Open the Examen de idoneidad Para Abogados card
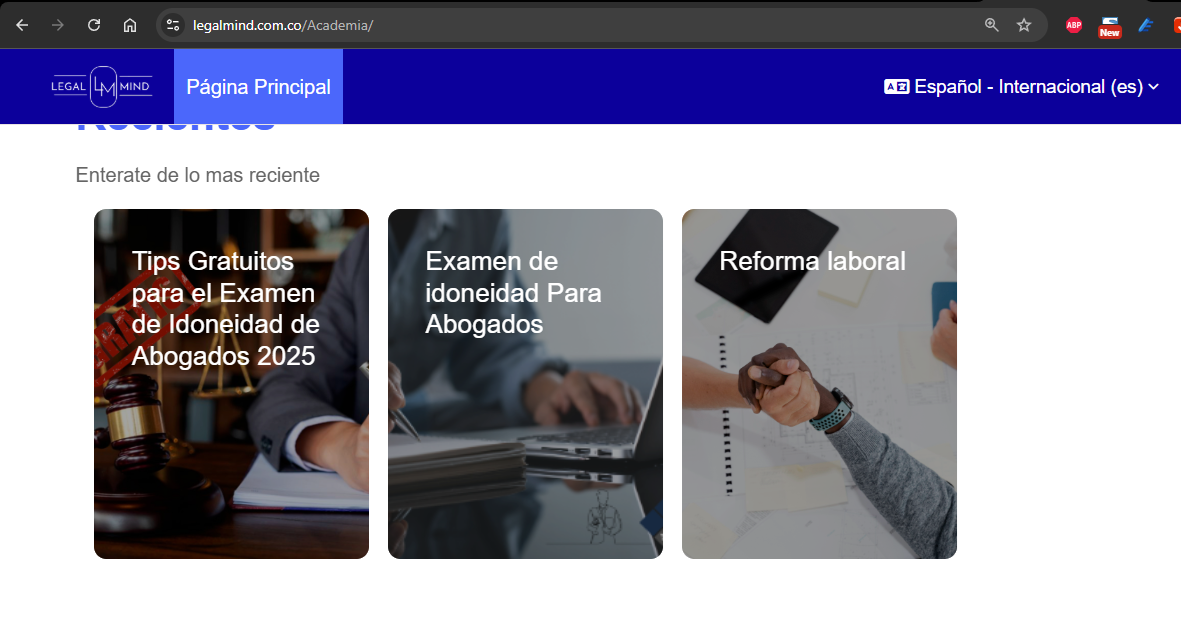This screenshot has width=1181, height=630. coord(525,384)
